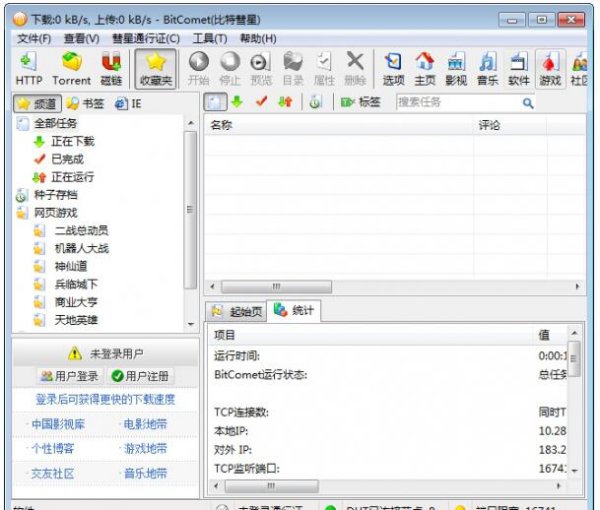Switch to the Bookmarks (书签) tab
The width and height of the screenshot is (600, 510).
(x=85, y=104)
